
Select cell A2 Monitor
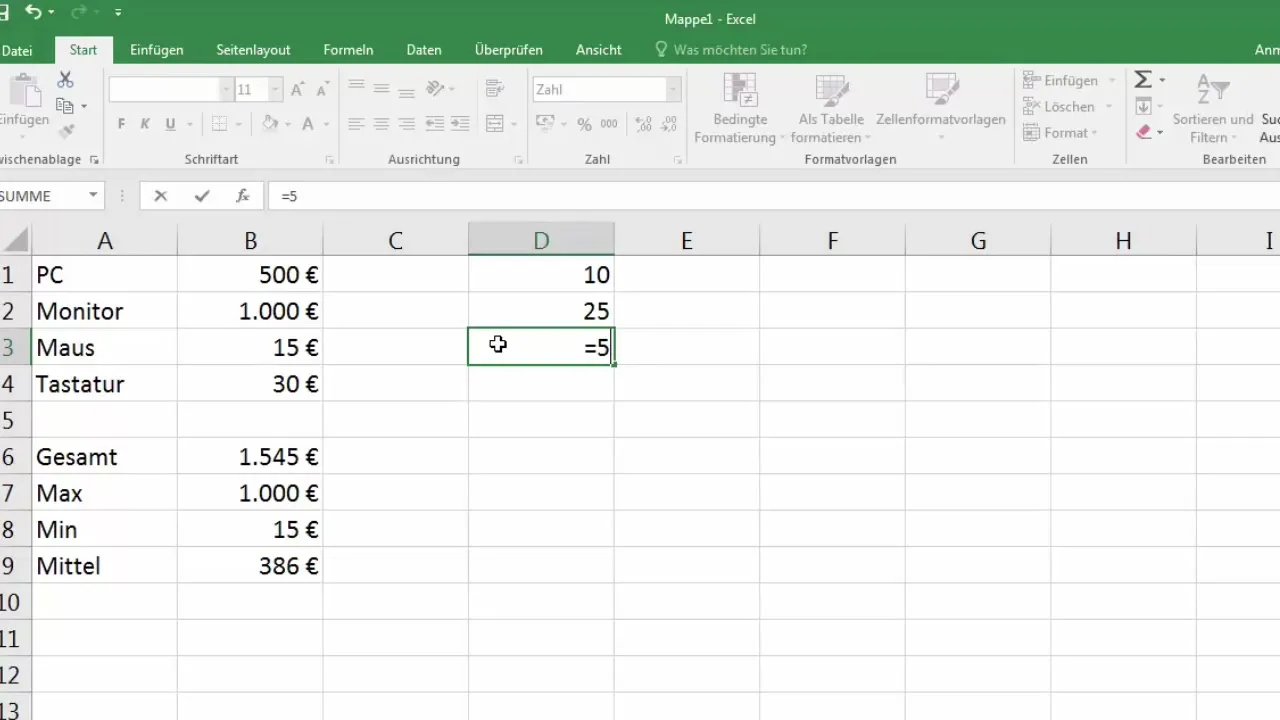point(104,311)
